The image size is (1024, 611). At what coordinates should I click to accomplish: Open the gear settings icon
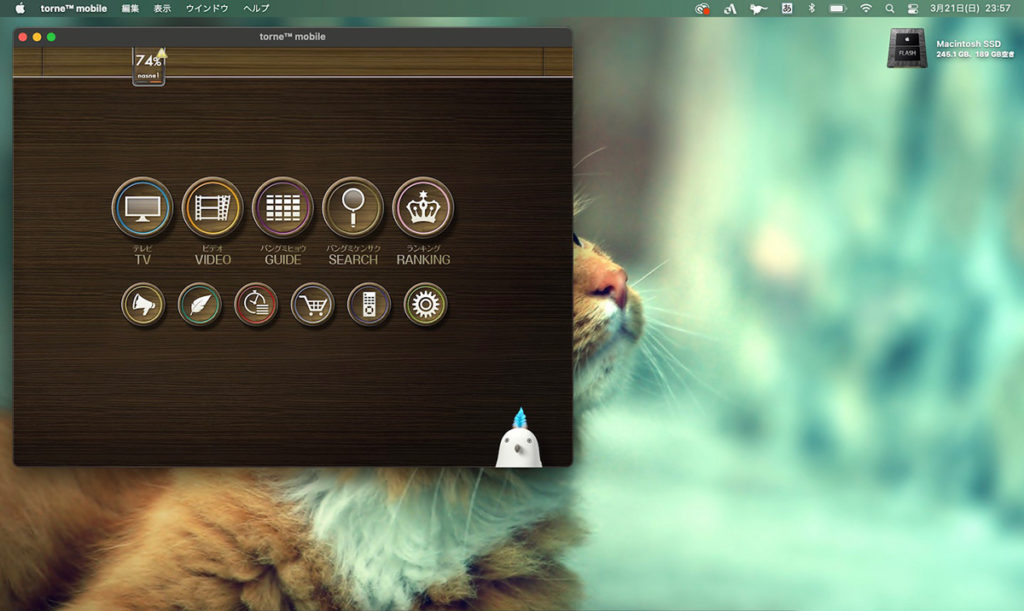pyautogui.click(x=425, y=304)
